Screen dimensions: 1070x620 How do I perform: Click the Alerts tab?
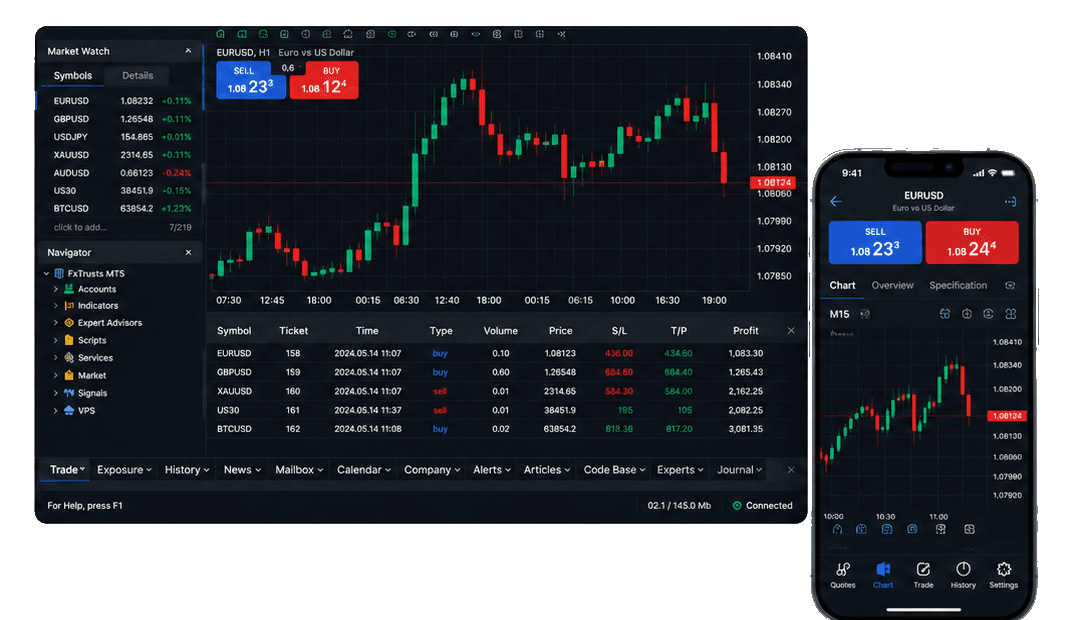pyautogui.click(x=492, y=470)
